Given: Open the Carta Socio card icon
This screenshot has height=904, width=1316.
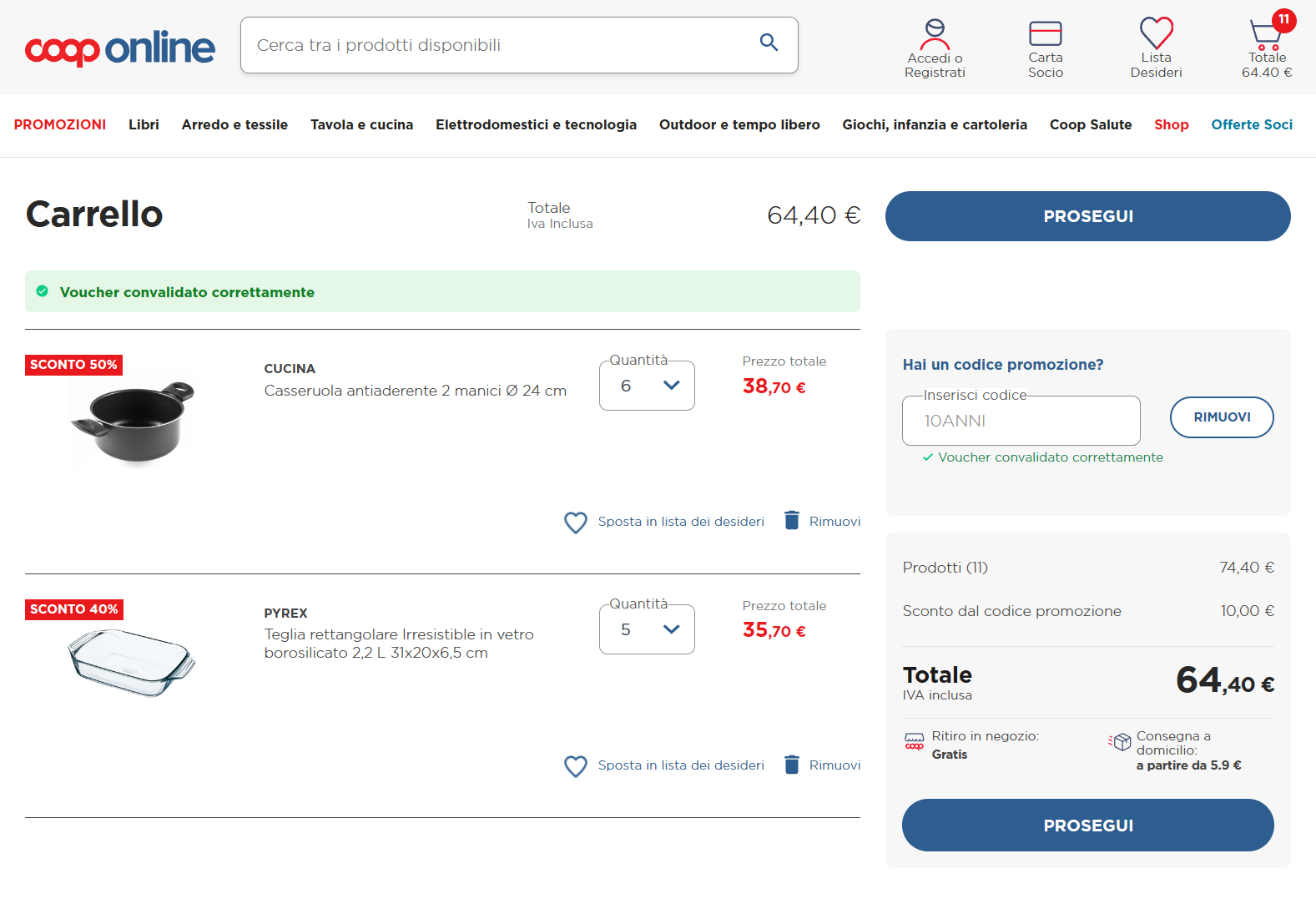Looking at the screenshot, I should (x=1045, y=33).
